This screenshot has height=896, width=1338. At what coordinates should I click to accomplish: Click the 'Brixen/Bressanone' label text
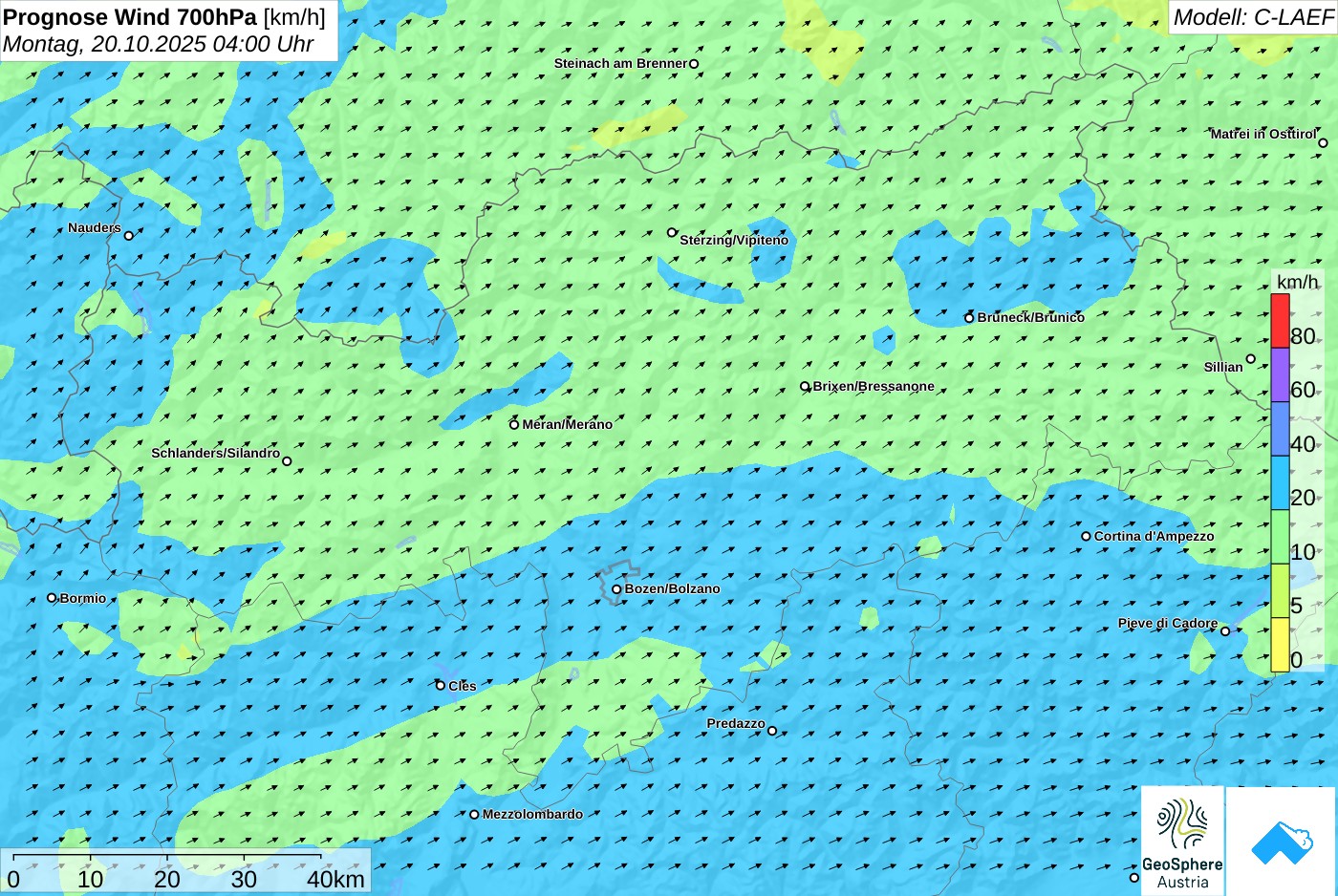tap(874, 386)
